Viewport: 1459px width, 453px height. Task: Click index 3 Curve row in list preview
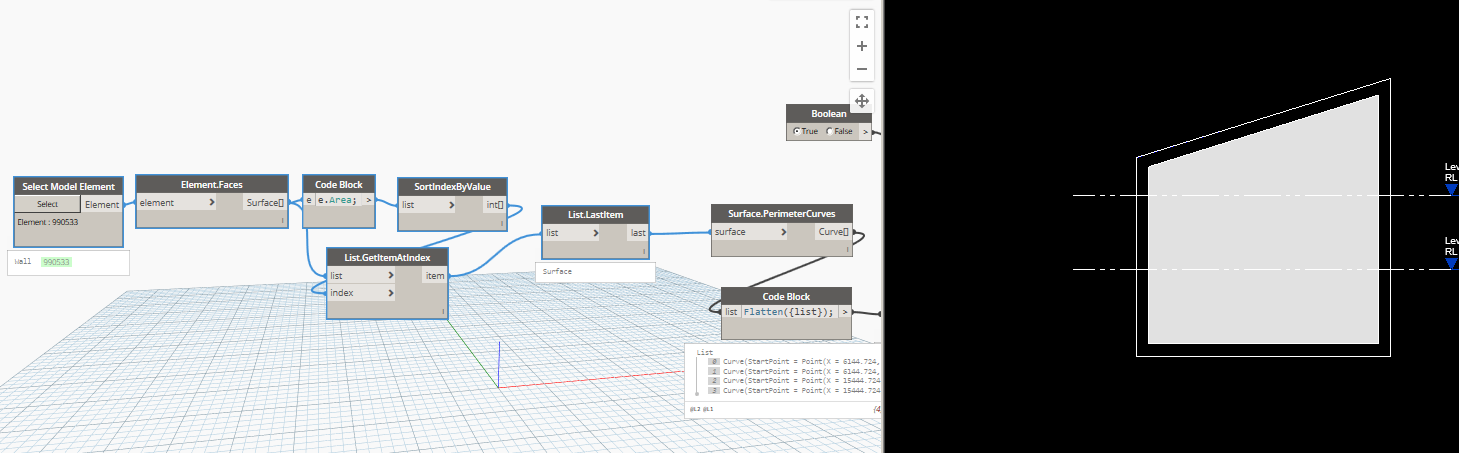794,391
